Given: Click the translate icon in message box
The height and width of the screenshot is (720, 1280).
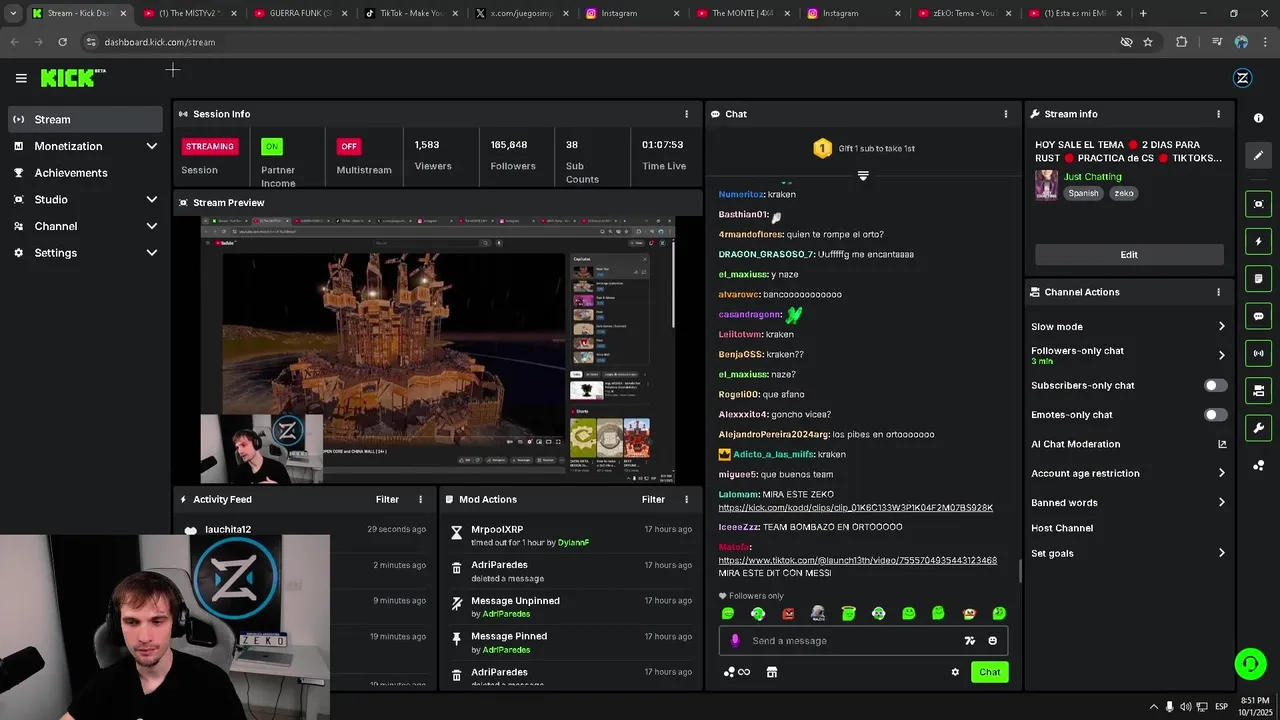Looking at the screenshot, I should tap(969, 641).
